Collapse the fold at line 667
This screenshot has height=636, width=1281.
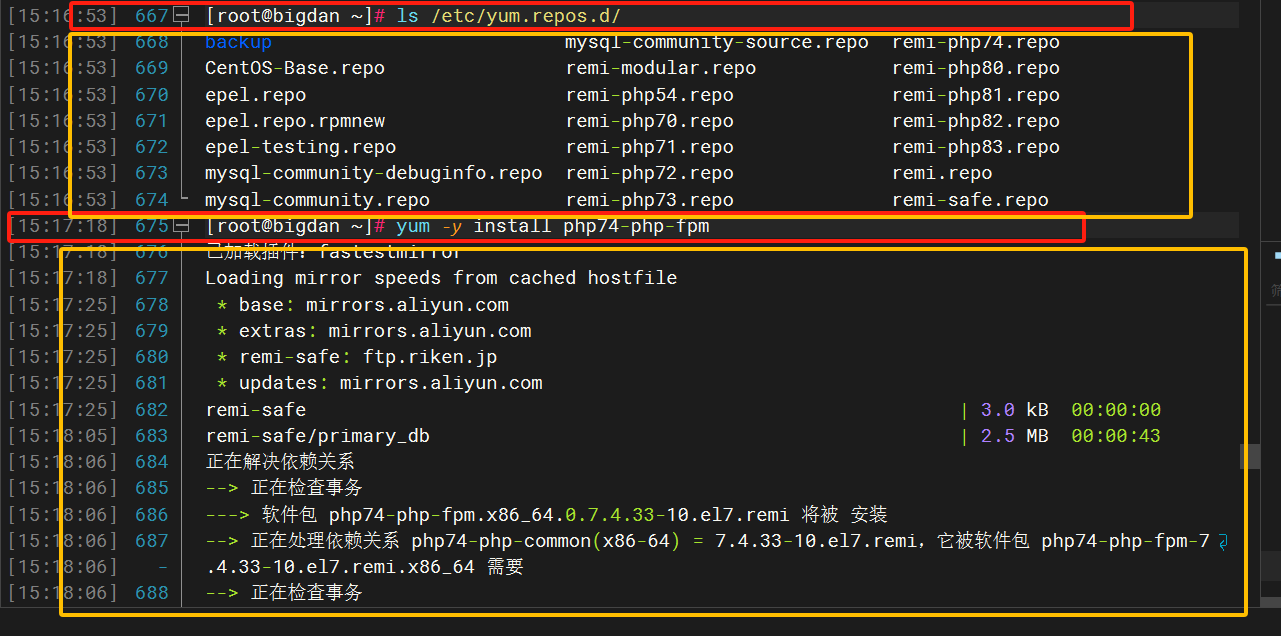(x=181, y=16)
